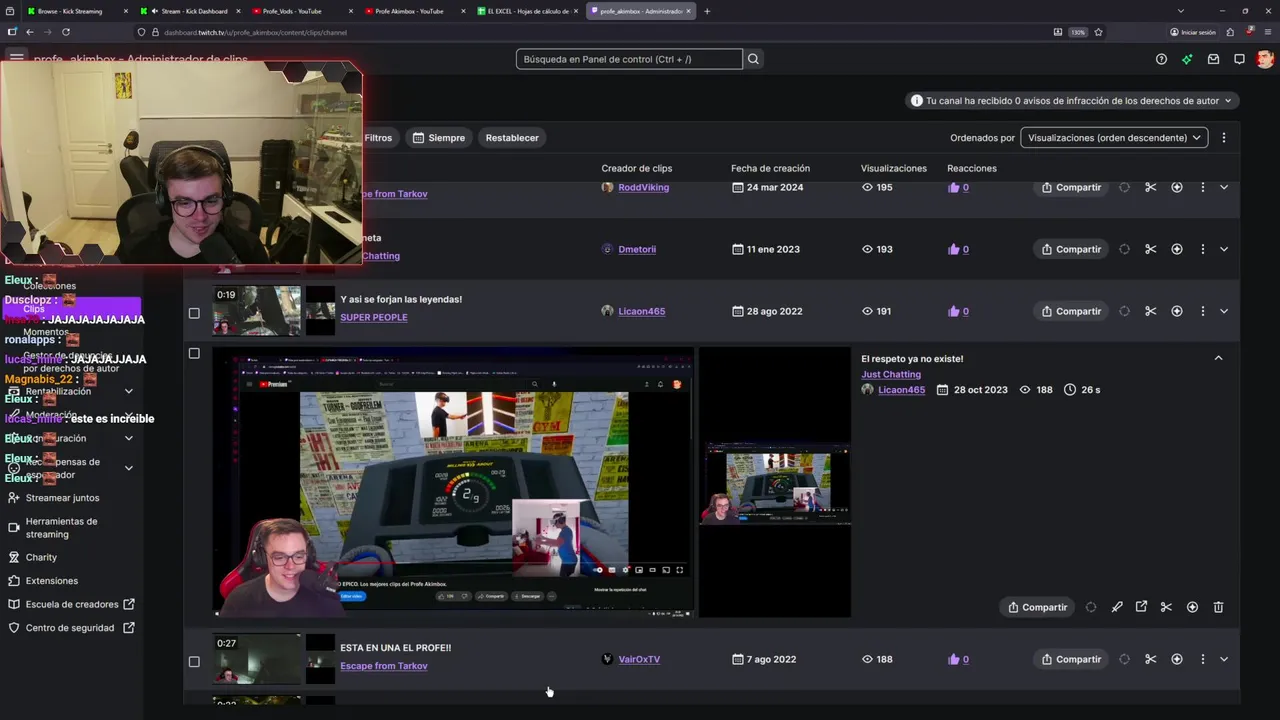Select checkbox for expanded 'El respeto ya no existe!' clip
The height and width of the screenshot is (720, 1280).
(194, 353)
